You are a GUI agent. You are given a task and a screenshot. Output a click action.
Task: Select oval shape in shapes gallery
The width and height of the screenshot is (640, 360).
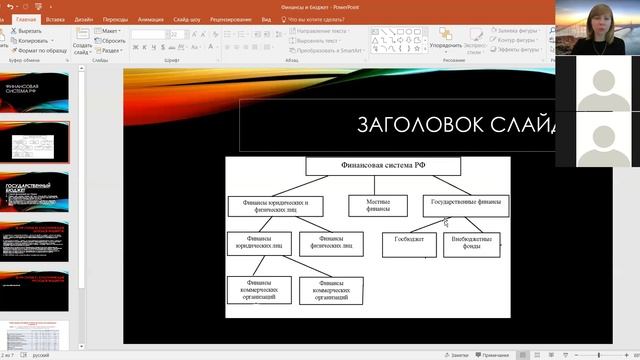409,32
